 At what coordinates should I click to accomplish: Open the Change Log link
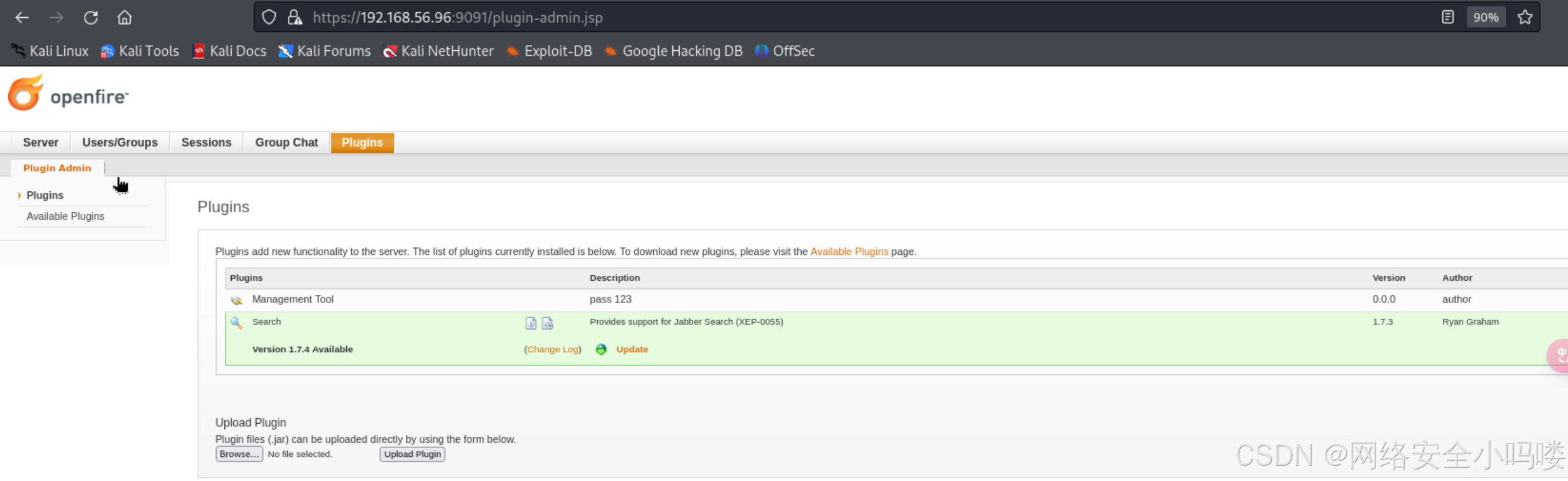pos(553,349)
